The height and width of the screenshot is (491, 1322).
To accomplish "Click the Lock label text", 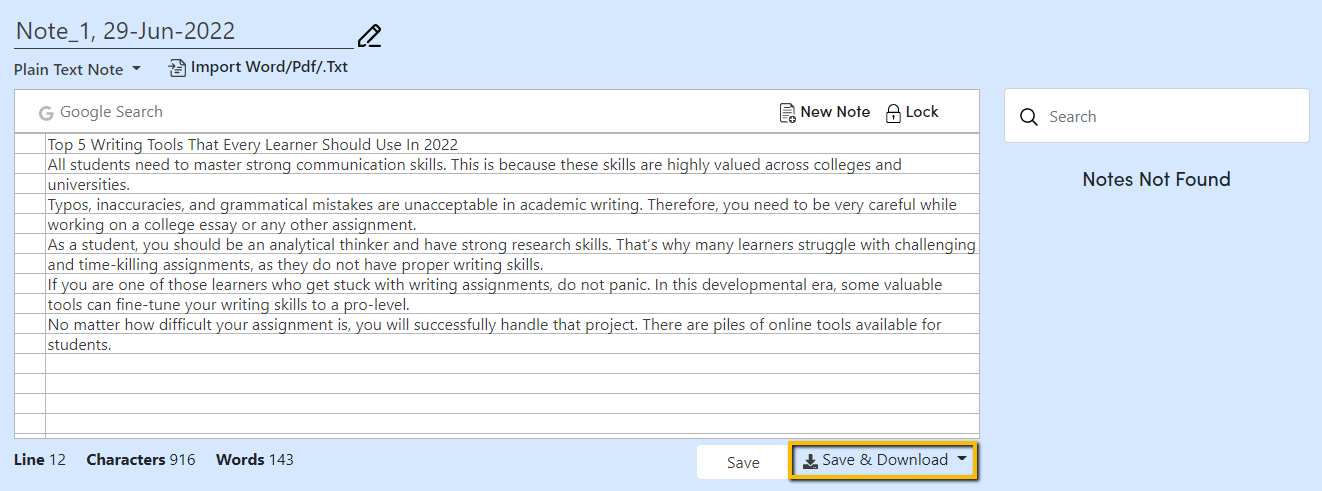I will 922,112.
